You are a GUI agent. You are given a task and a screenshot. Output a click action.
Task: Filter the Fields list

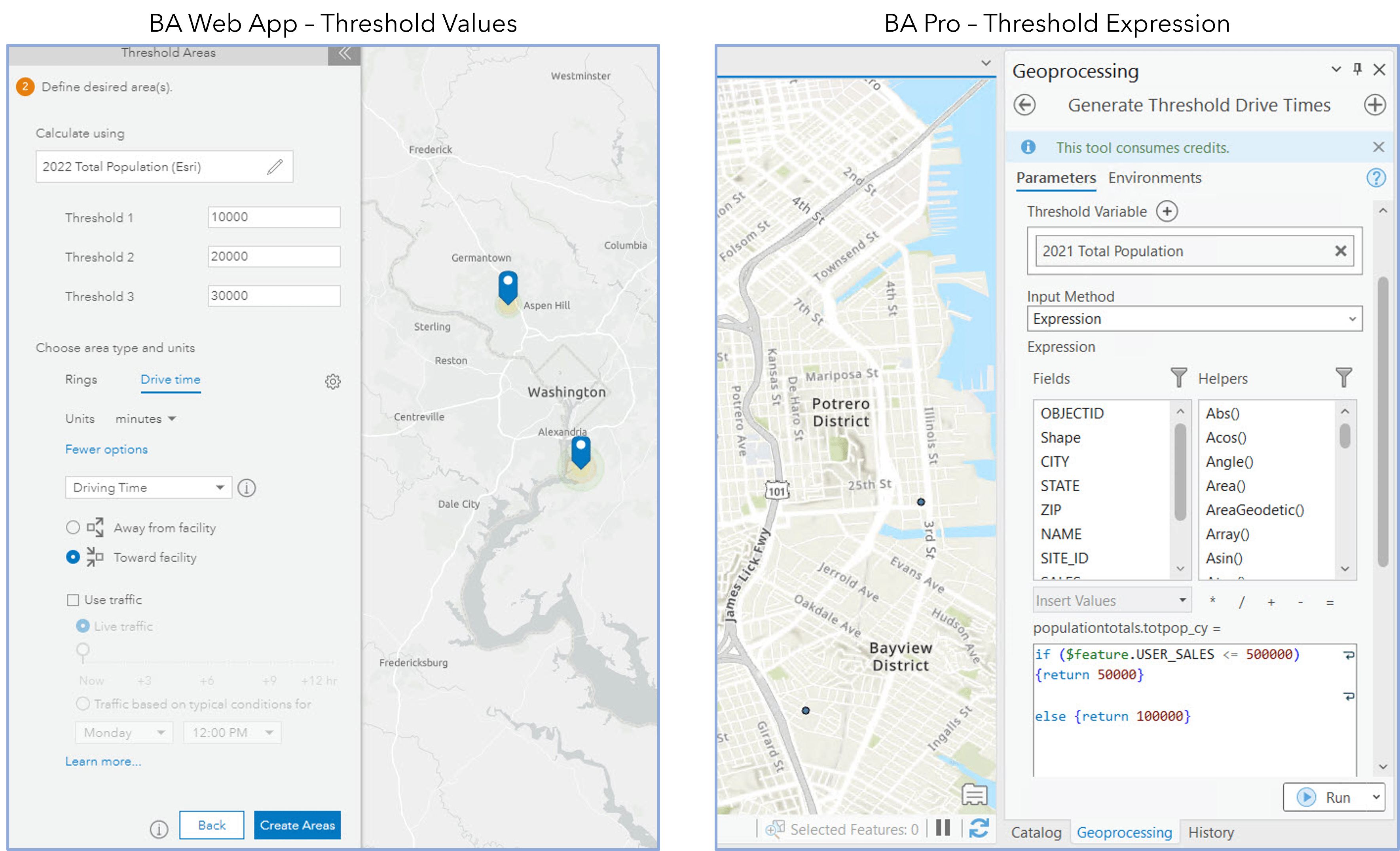[x=1178, y=378]
